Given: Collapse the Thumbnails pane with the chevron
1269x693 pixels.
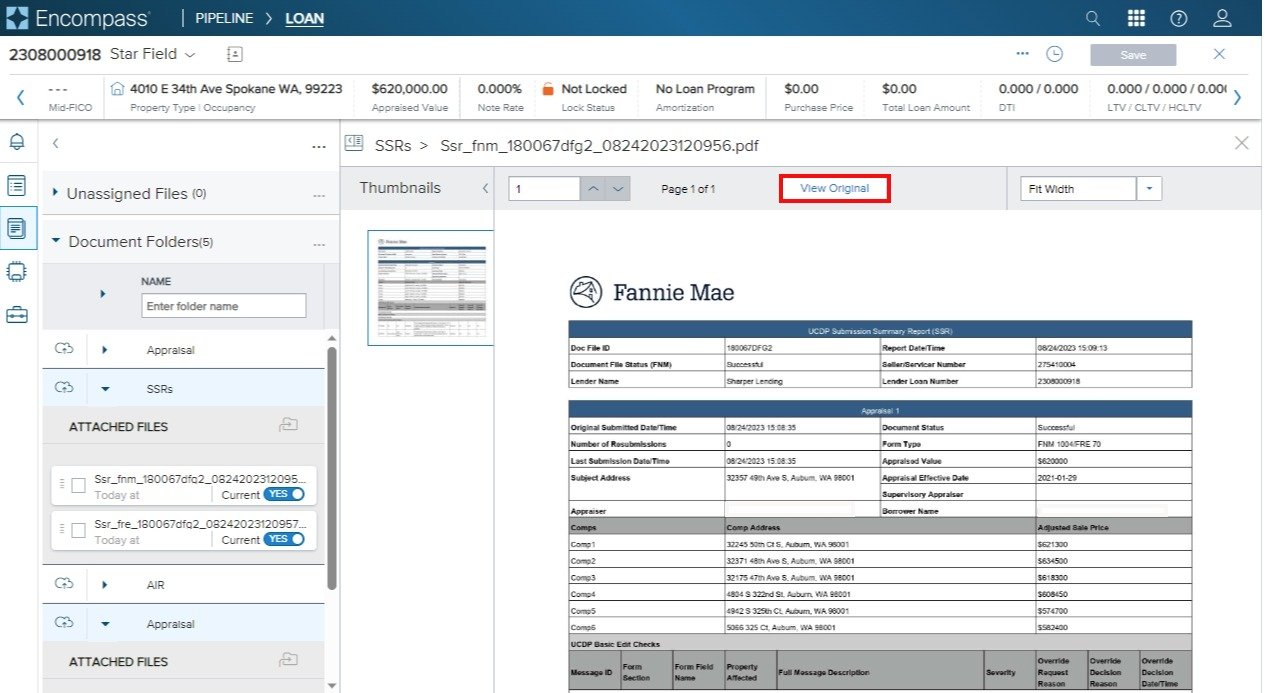Looking at the screenshot, I should point(485,188).
